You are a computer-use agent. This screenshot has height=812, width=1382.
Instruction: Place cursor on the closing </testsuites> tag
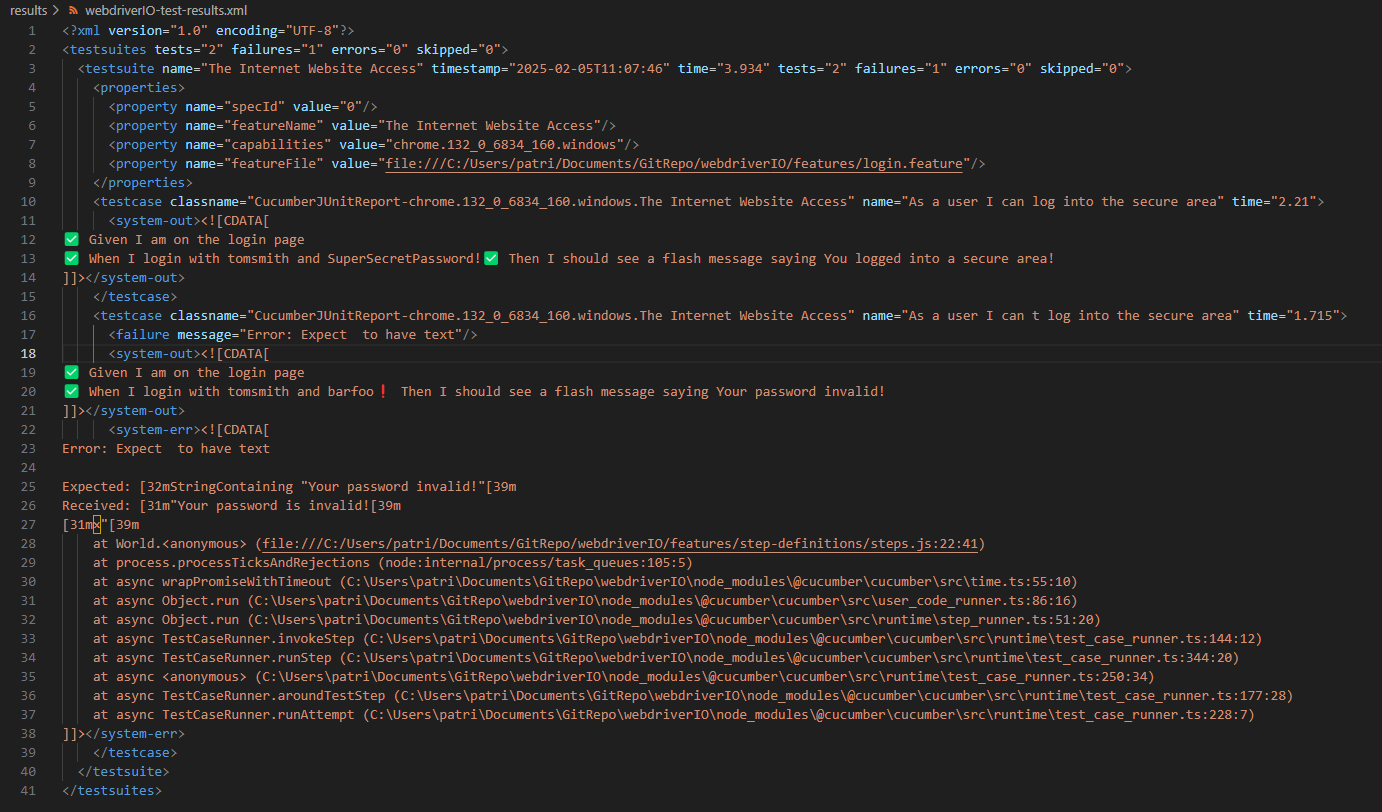click(111, 791)
